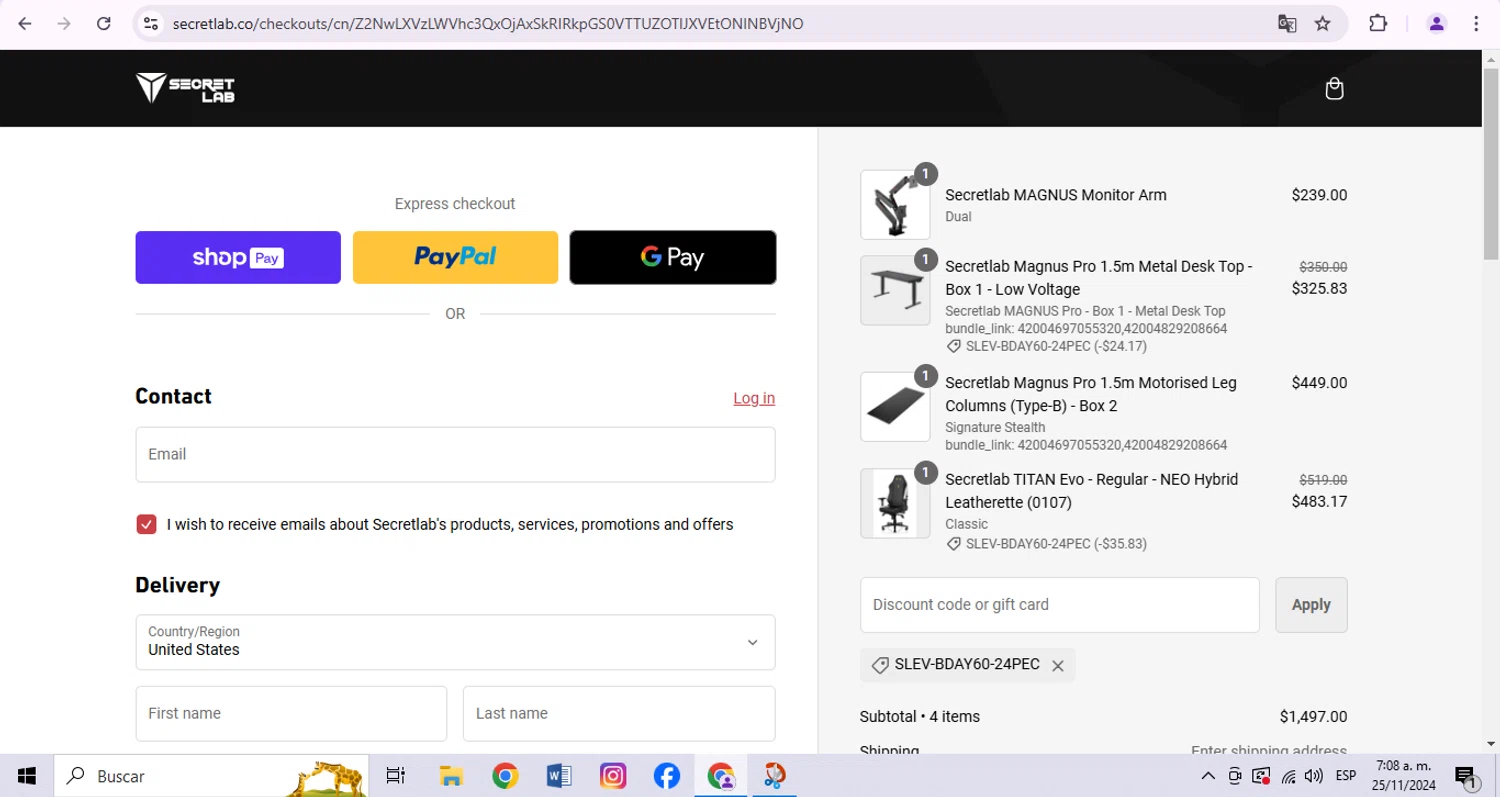The width and height of the screenshot is (1500, 797).
Task: Uncheck the Secretlab emails opt-in checkbox
Action: coord(147,524)
